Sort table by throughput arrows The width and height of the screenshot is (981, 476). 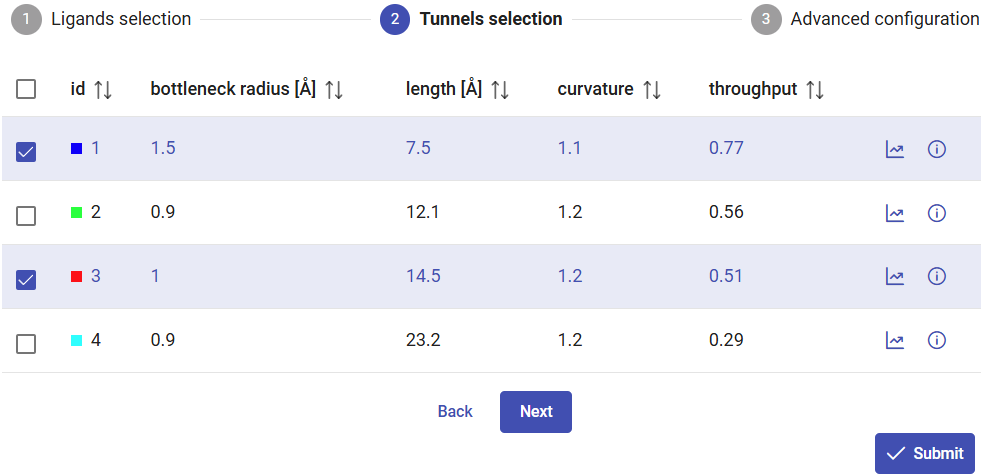point(815,90)
